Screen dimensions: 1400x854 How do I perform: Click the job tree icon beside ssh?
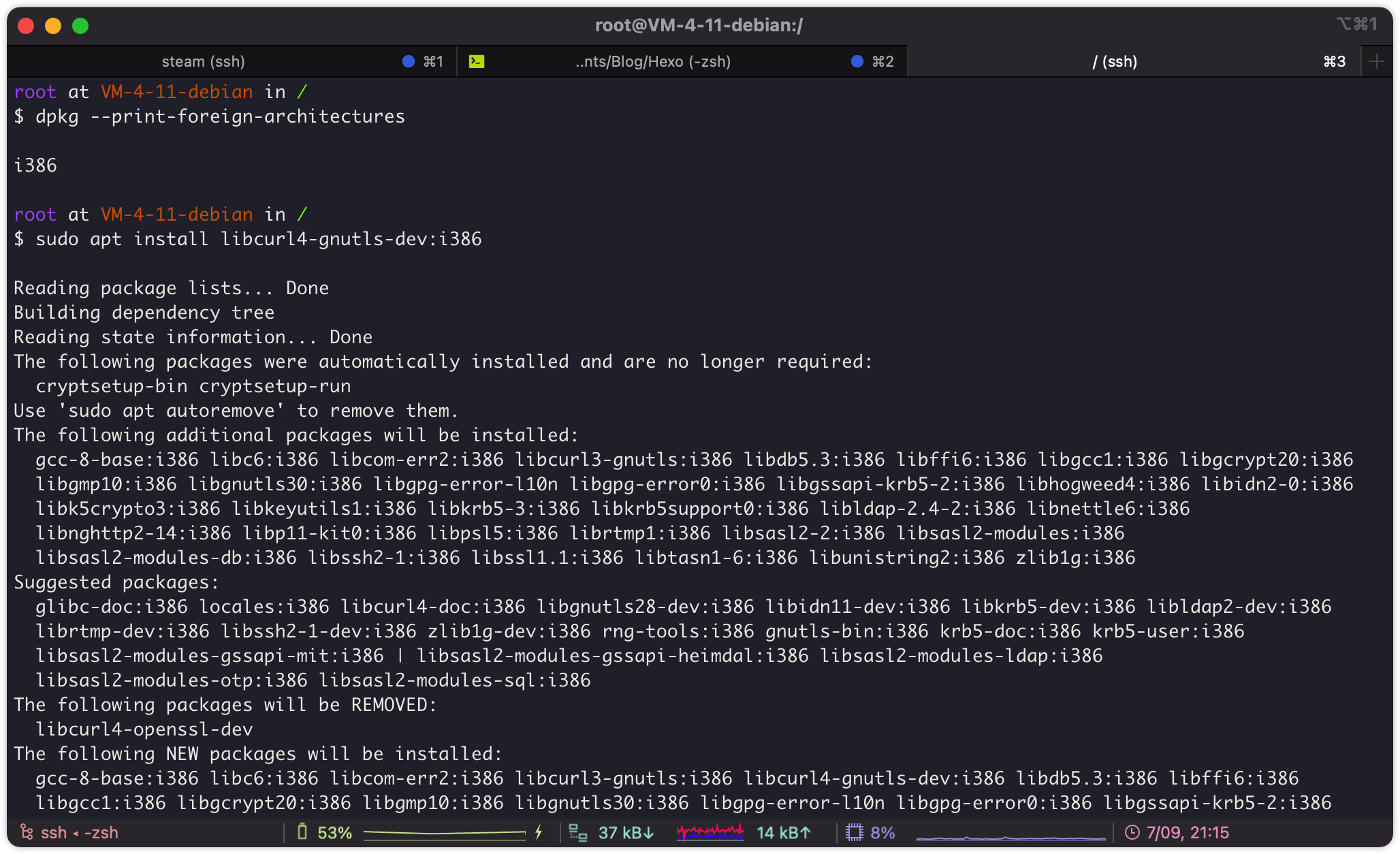[27, 832]
